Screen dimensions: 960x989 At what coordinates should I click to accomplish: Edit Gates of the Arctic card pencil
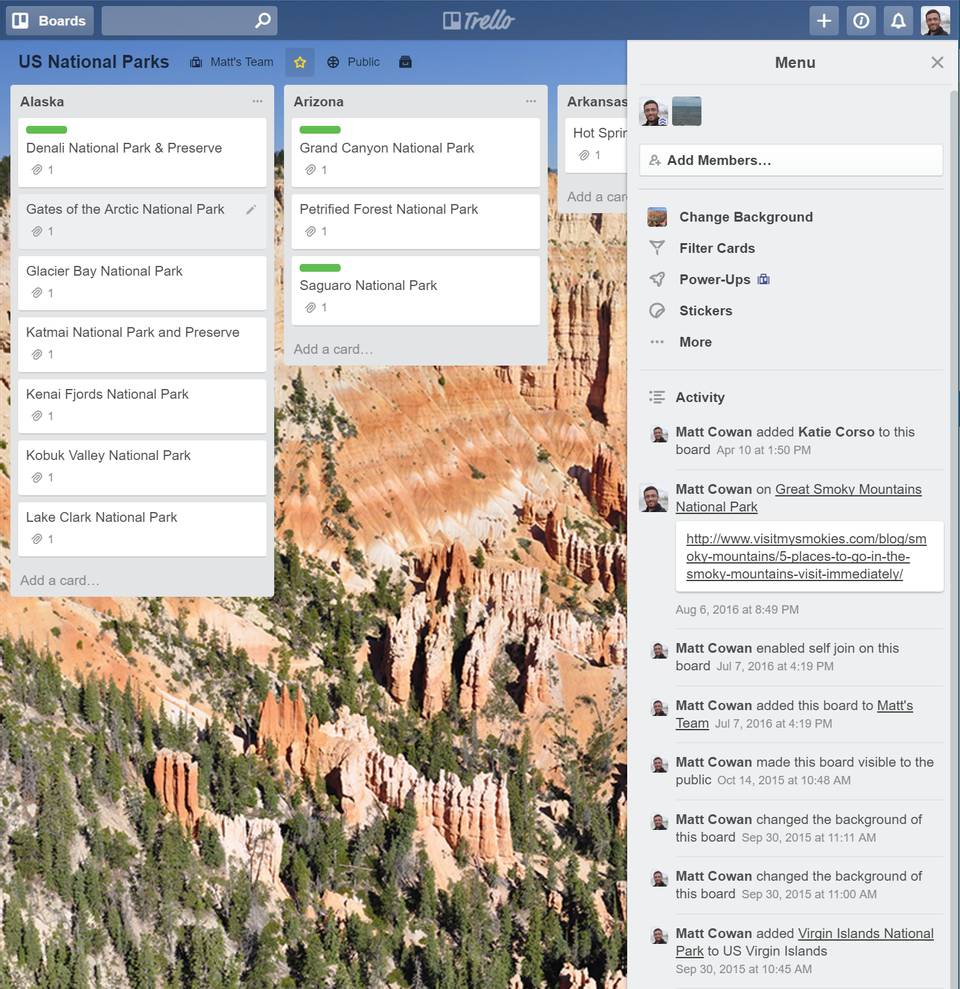point(251,209)
